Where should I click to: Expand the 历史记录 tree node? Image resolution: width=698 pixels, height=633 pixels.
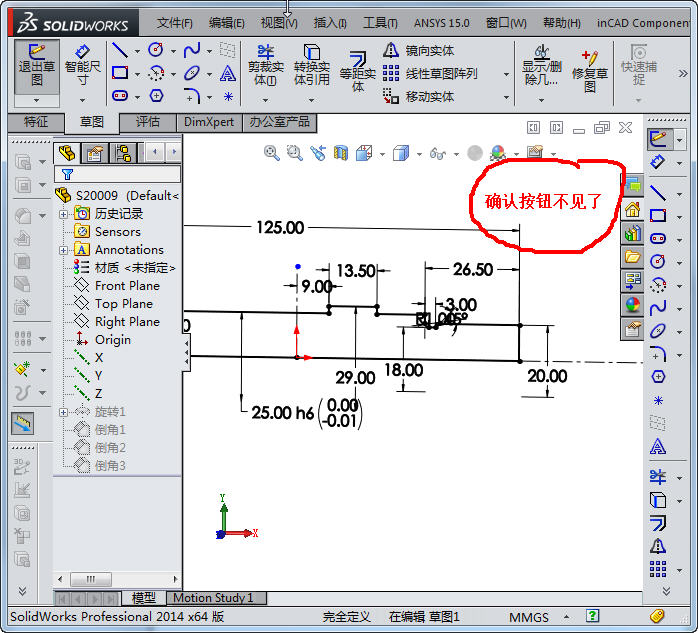tap(64, 214)
